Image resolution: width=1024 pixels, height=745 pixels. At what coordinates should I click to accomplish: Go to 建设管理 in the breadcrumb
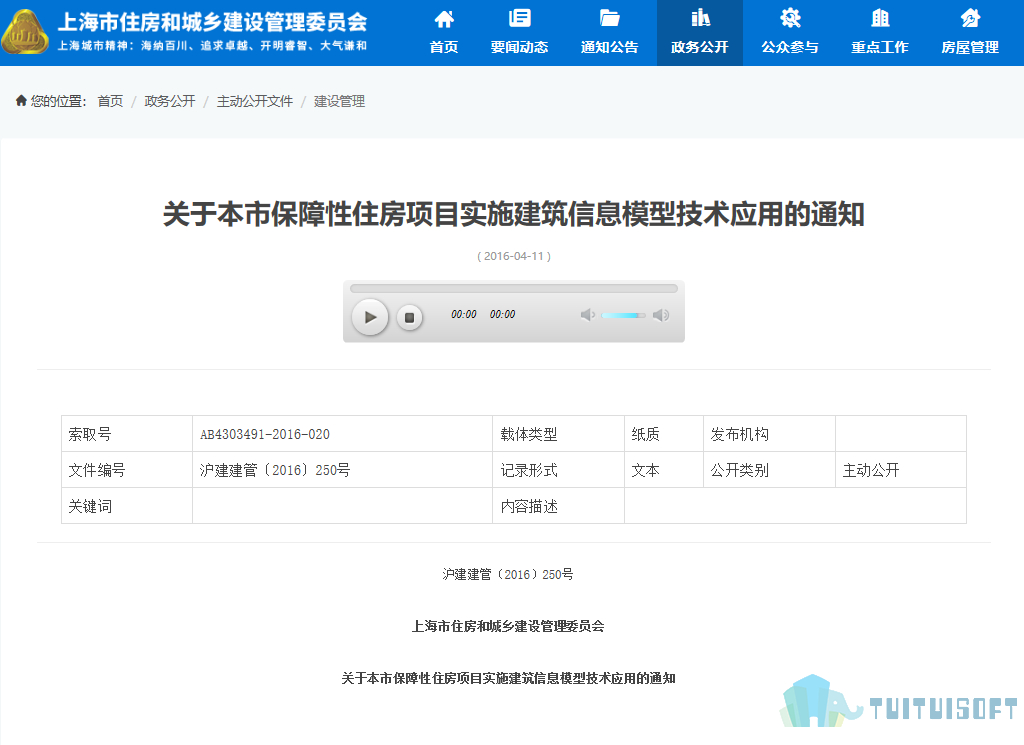[x=340, y=101]
